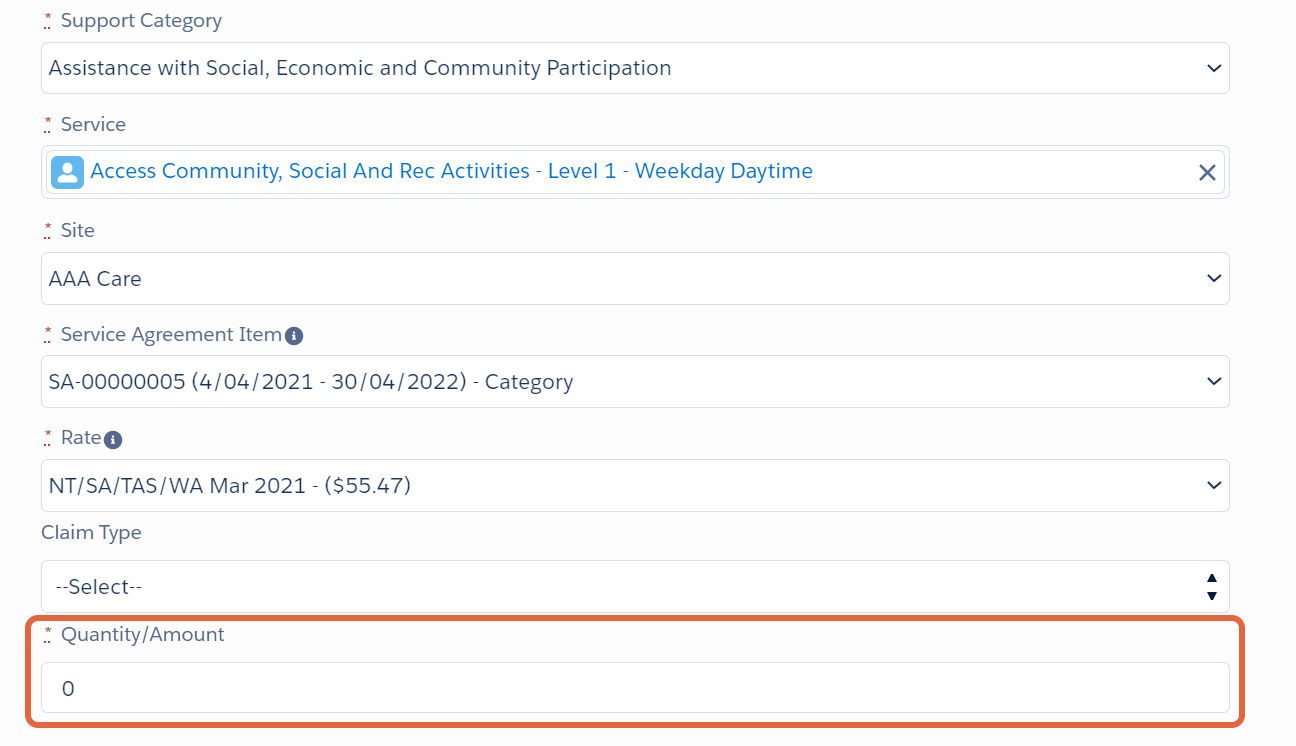
Task: Open the Support Category dropdown
Action: [x=635, y=68]
